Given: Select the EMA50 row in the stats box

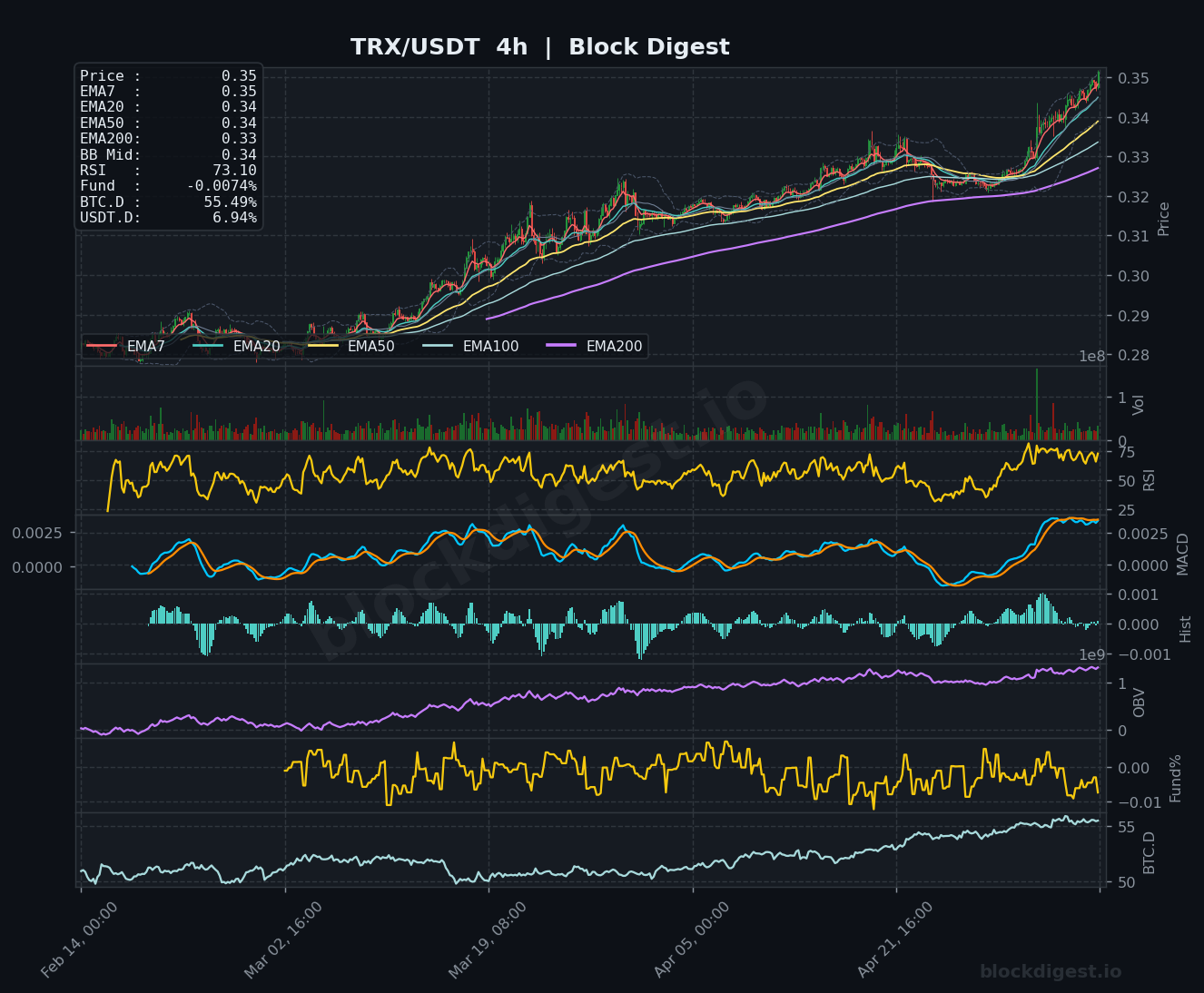Looking at the screenshot, I should 168,123.
